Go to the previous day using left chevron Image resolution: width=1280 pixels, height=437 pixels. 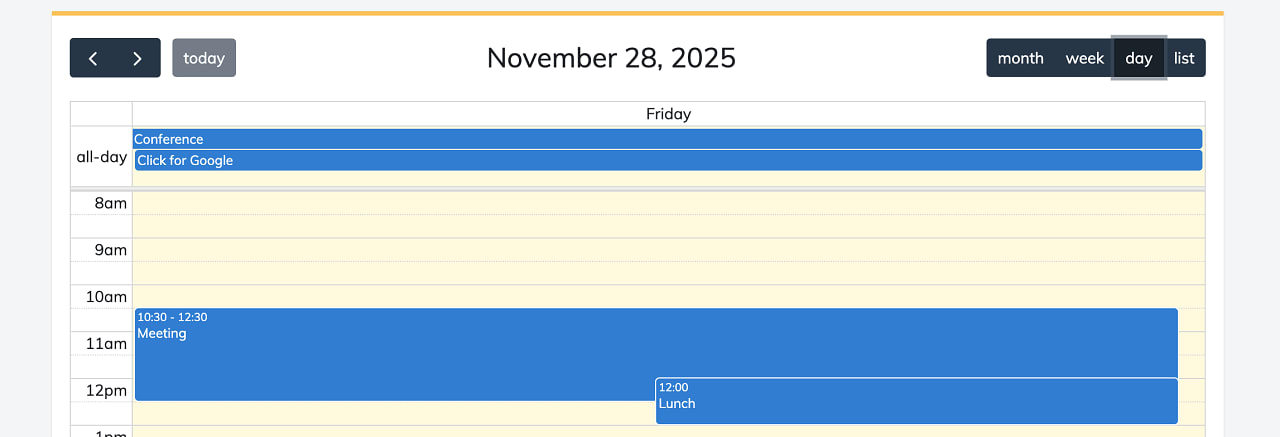[93, 58]
